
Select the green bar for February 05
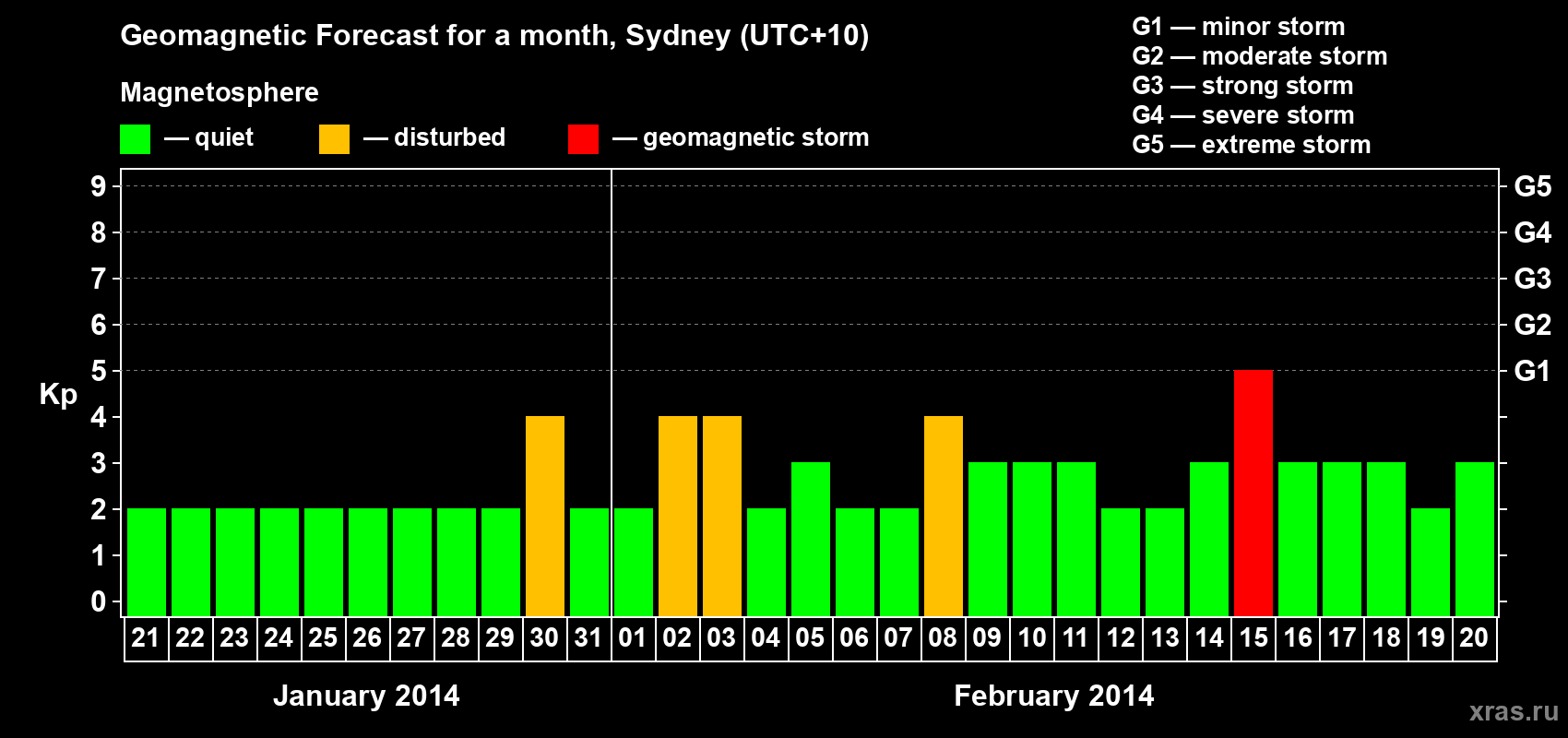[811, 540]
